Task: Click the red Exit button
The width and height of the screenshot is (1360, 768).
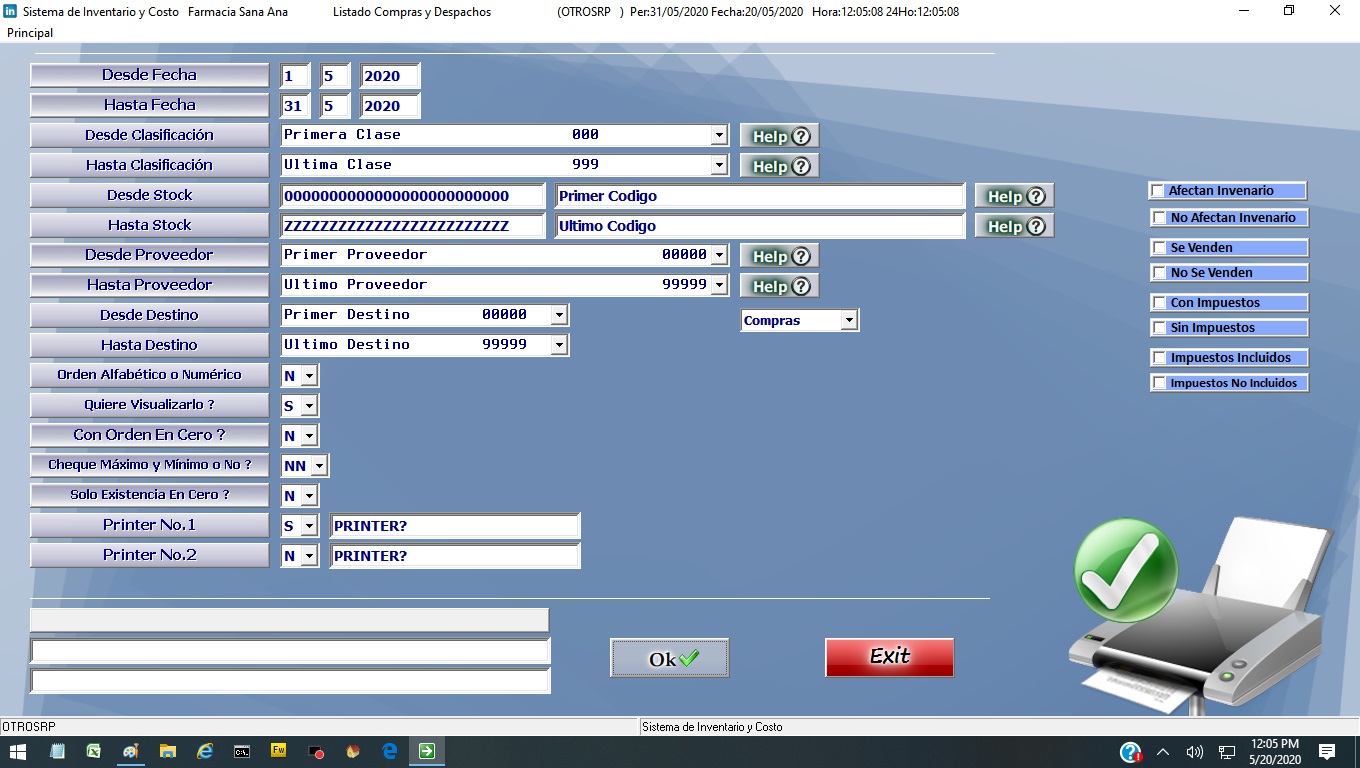Action: (889, 657)
